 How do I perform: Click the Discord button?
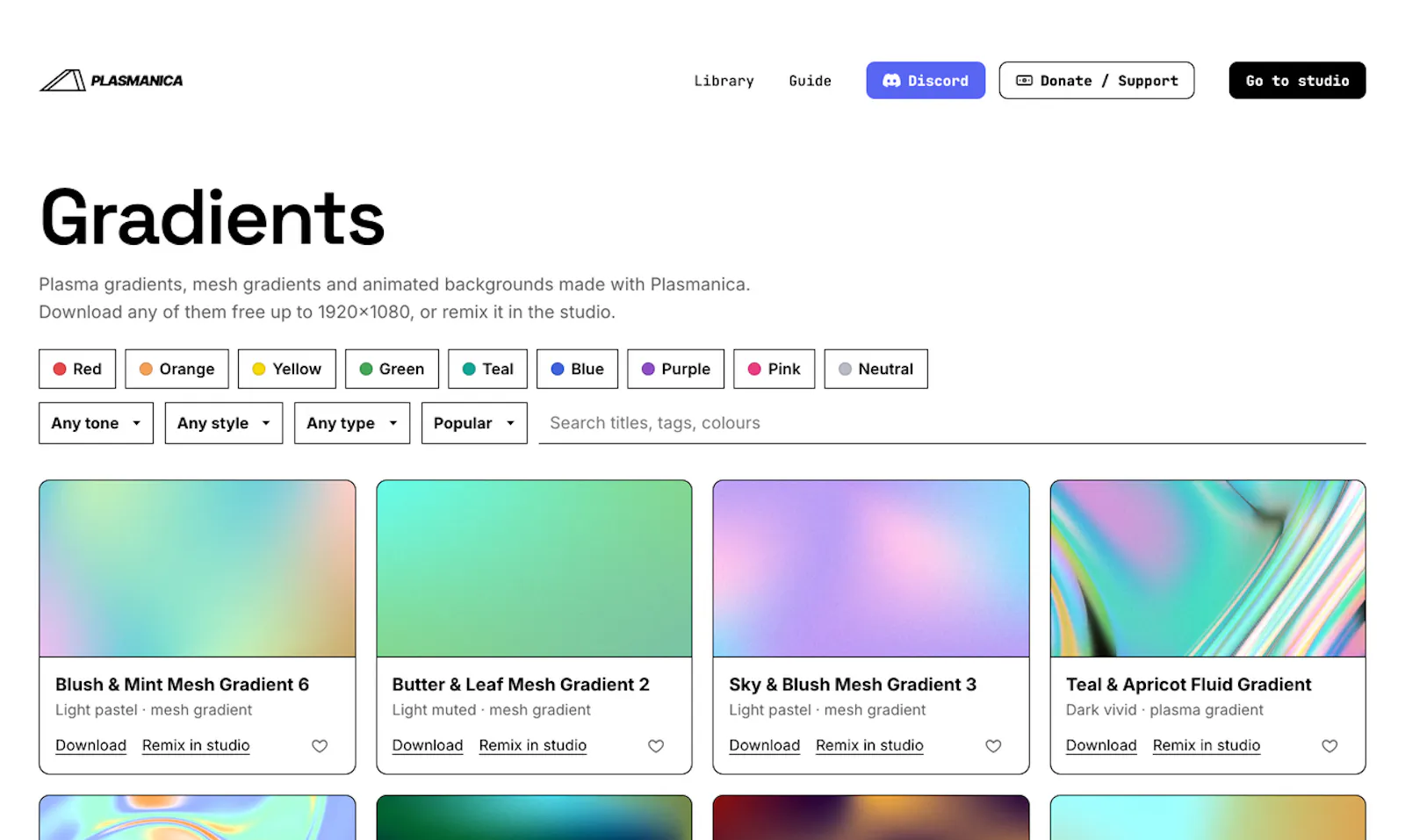tap(926, 81)
